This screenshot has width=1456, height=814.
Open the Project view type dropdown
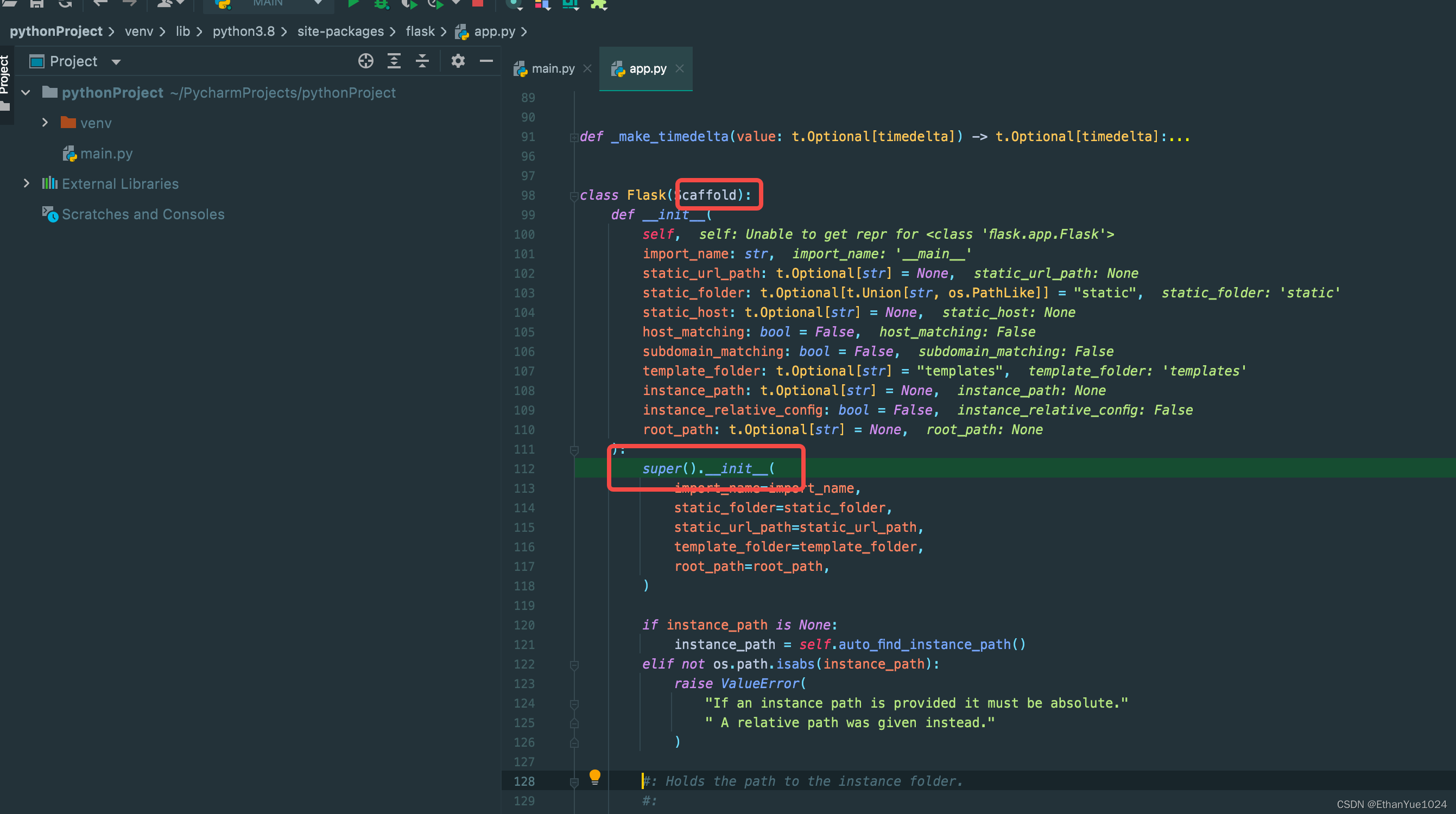(116, 61)
